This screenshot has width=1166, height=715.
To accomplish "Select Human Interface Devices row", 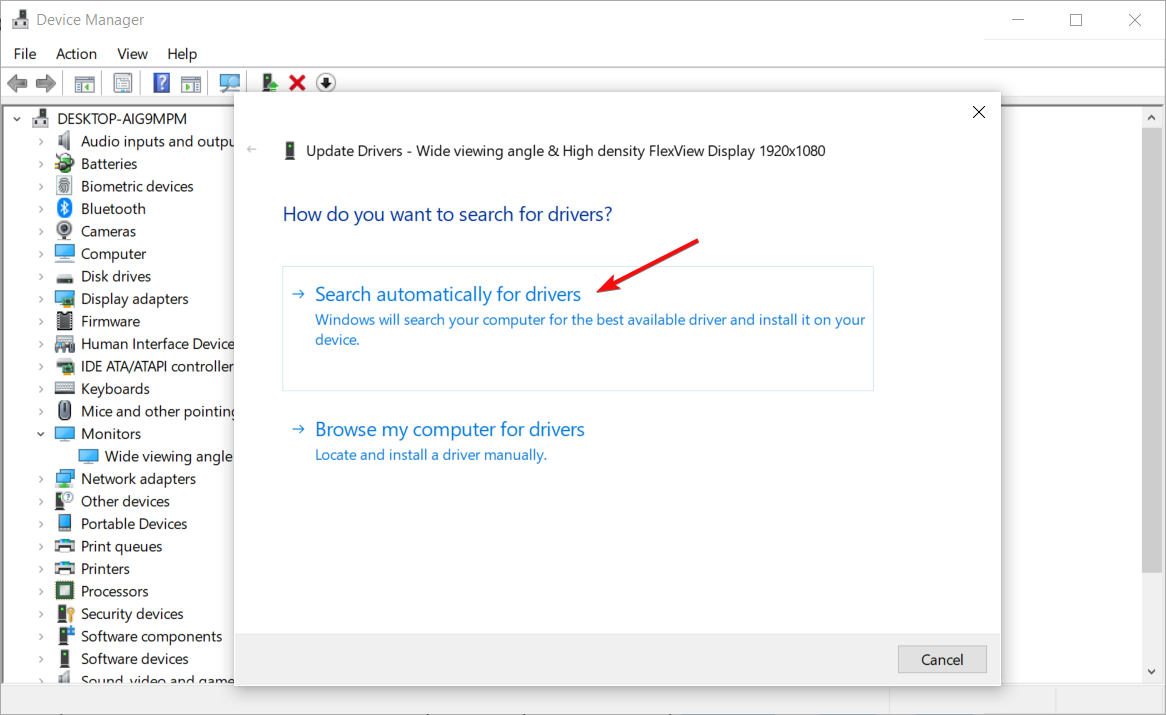I will click(145, 343).
